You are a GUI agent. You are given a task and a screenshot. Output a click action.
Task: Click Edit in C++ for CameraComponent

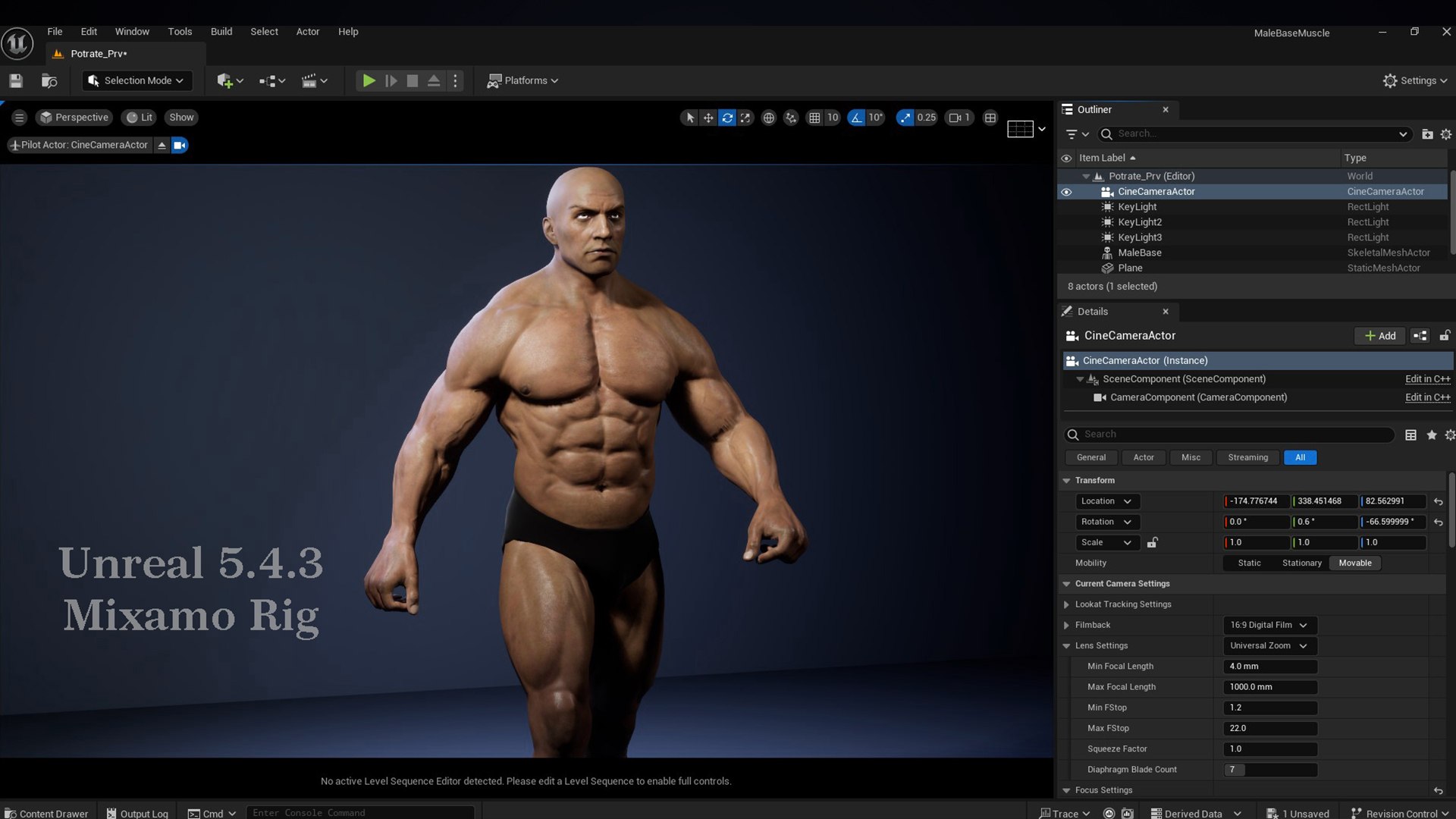[1427, 397]
